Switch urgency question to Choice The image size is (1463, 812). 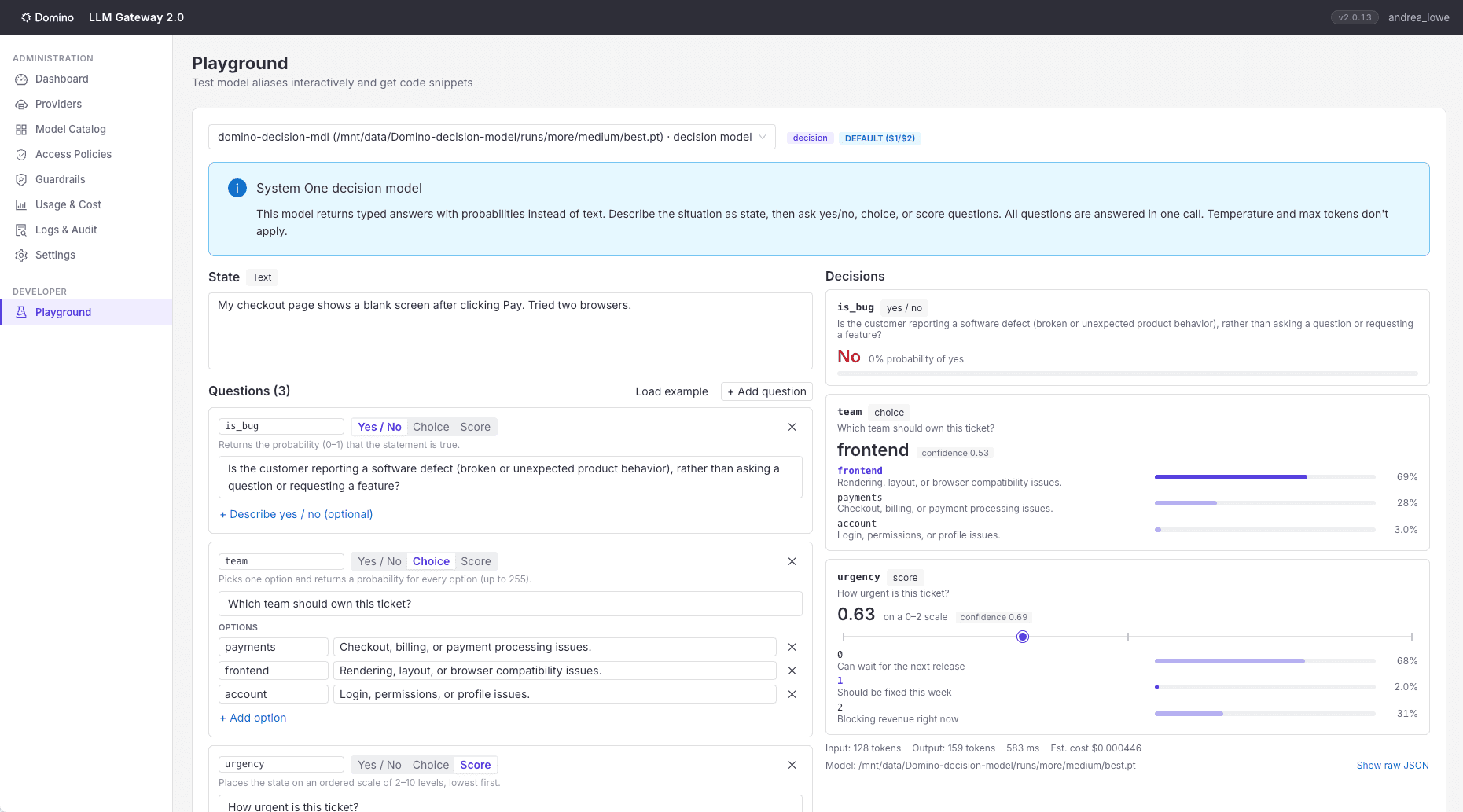point(431,765)
